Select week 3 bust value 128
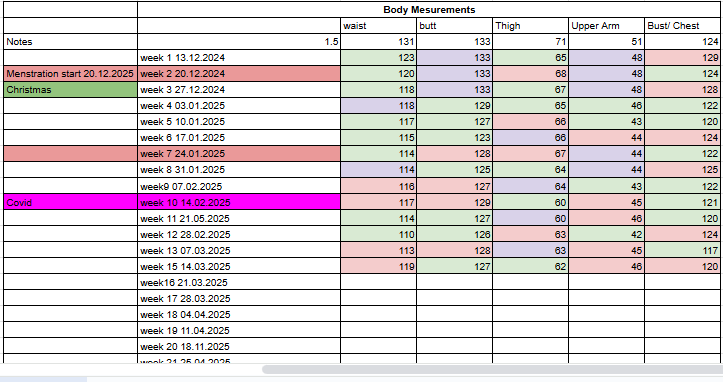 pyautogui.click(x=683, y=90)
